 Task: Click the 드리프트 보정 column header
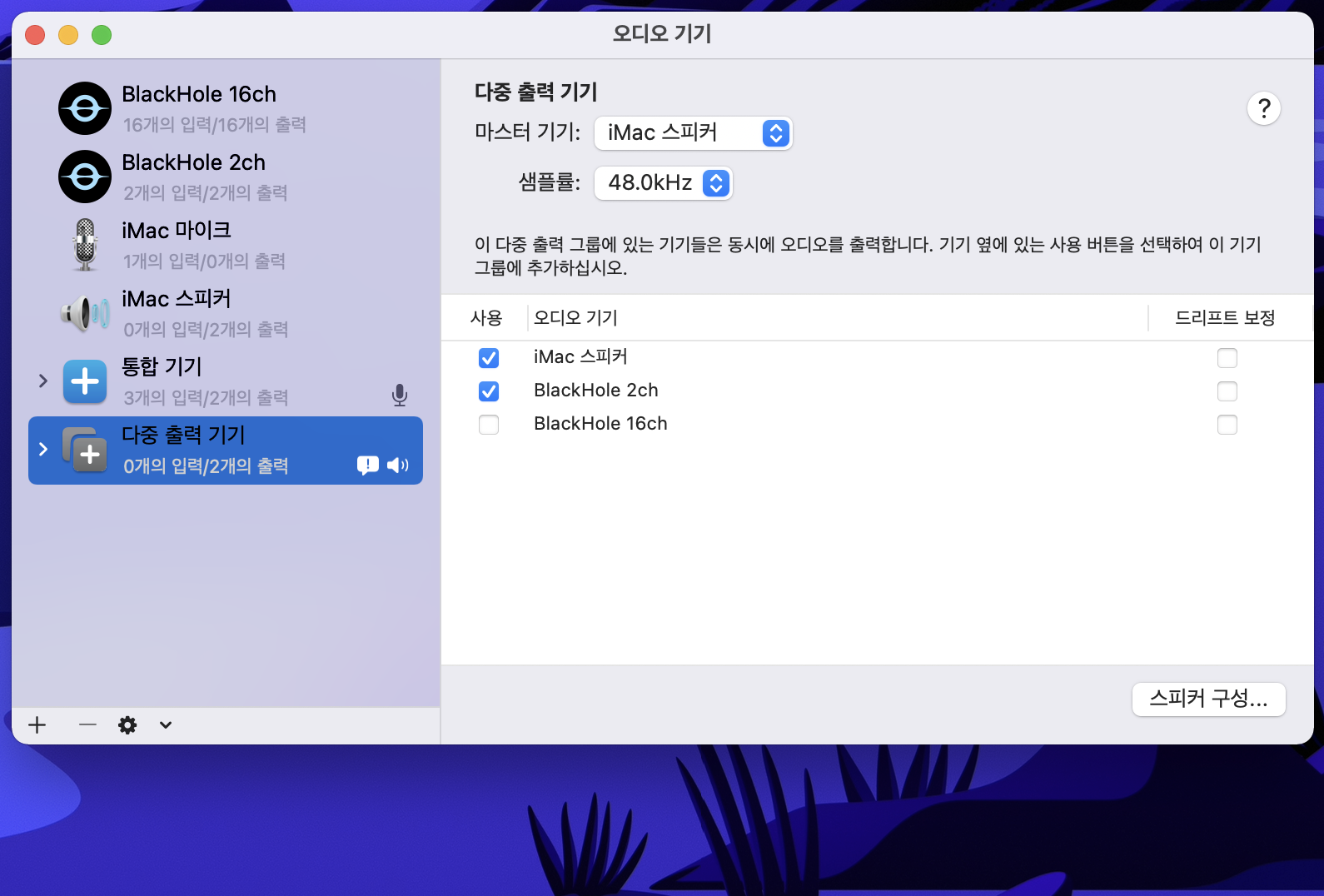tap(1225, 317)
